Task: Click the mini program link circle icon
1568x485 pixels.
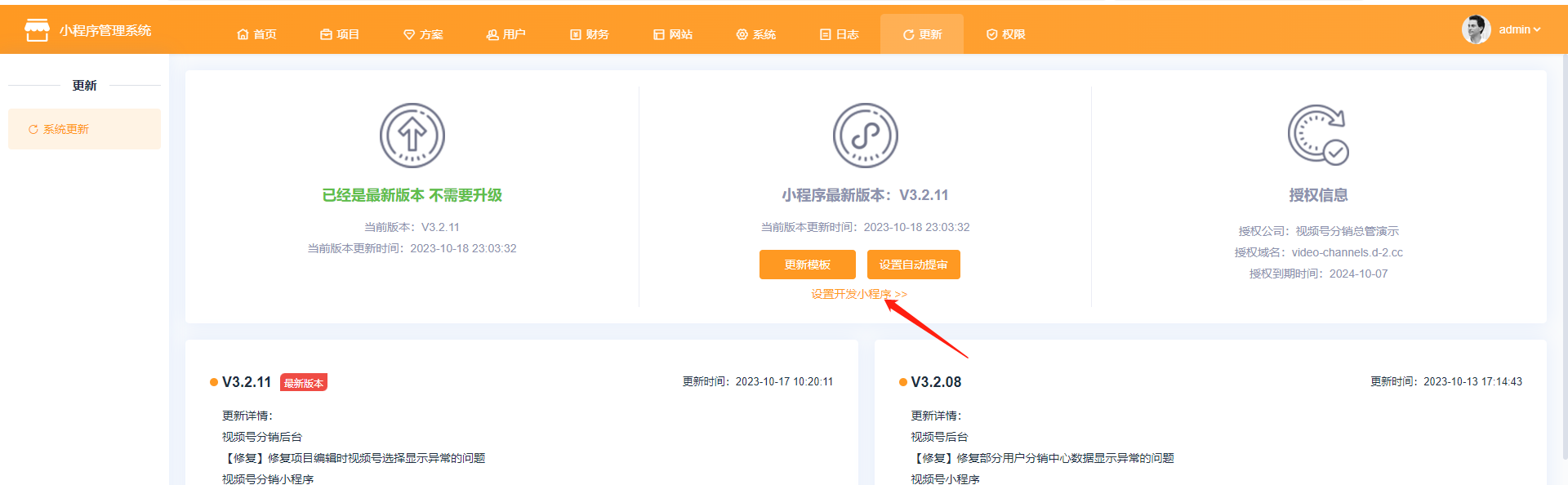Action: (x=866, y=136)
